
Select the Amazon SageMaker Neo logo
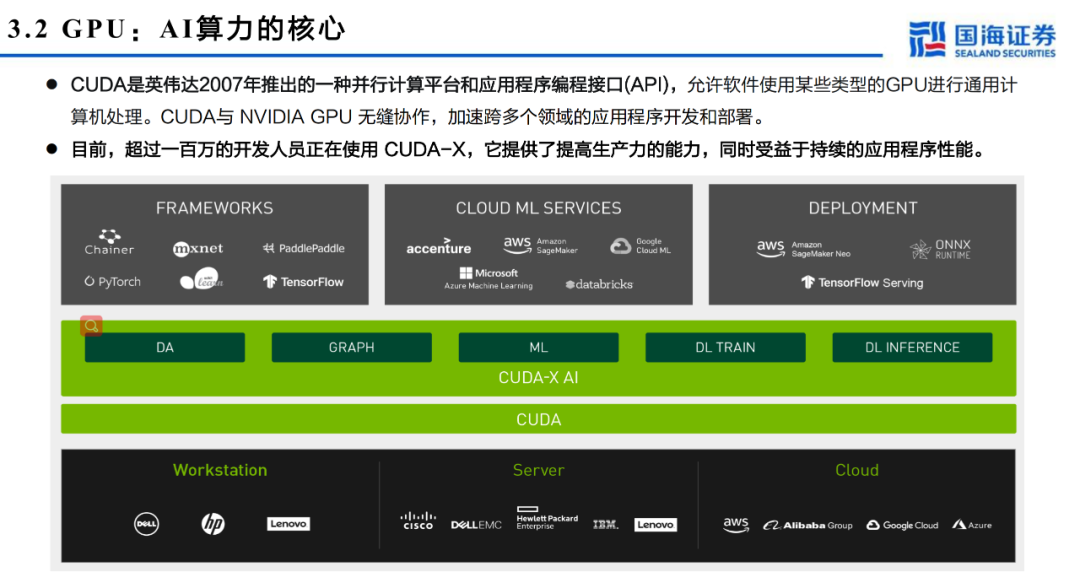[x=803, y=249]
